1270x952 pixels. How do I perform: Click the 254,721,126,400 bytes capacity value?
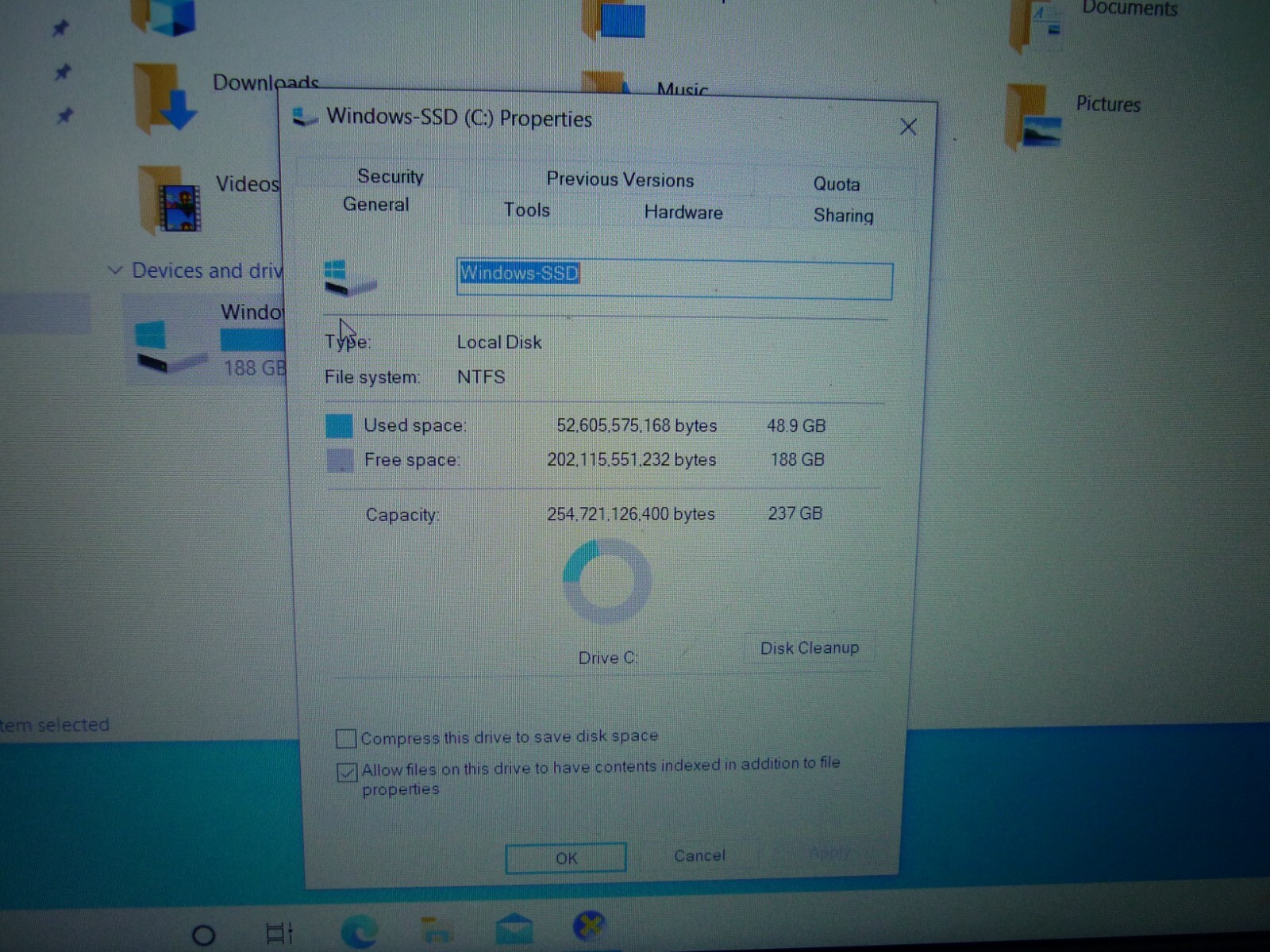click(631, 514)
